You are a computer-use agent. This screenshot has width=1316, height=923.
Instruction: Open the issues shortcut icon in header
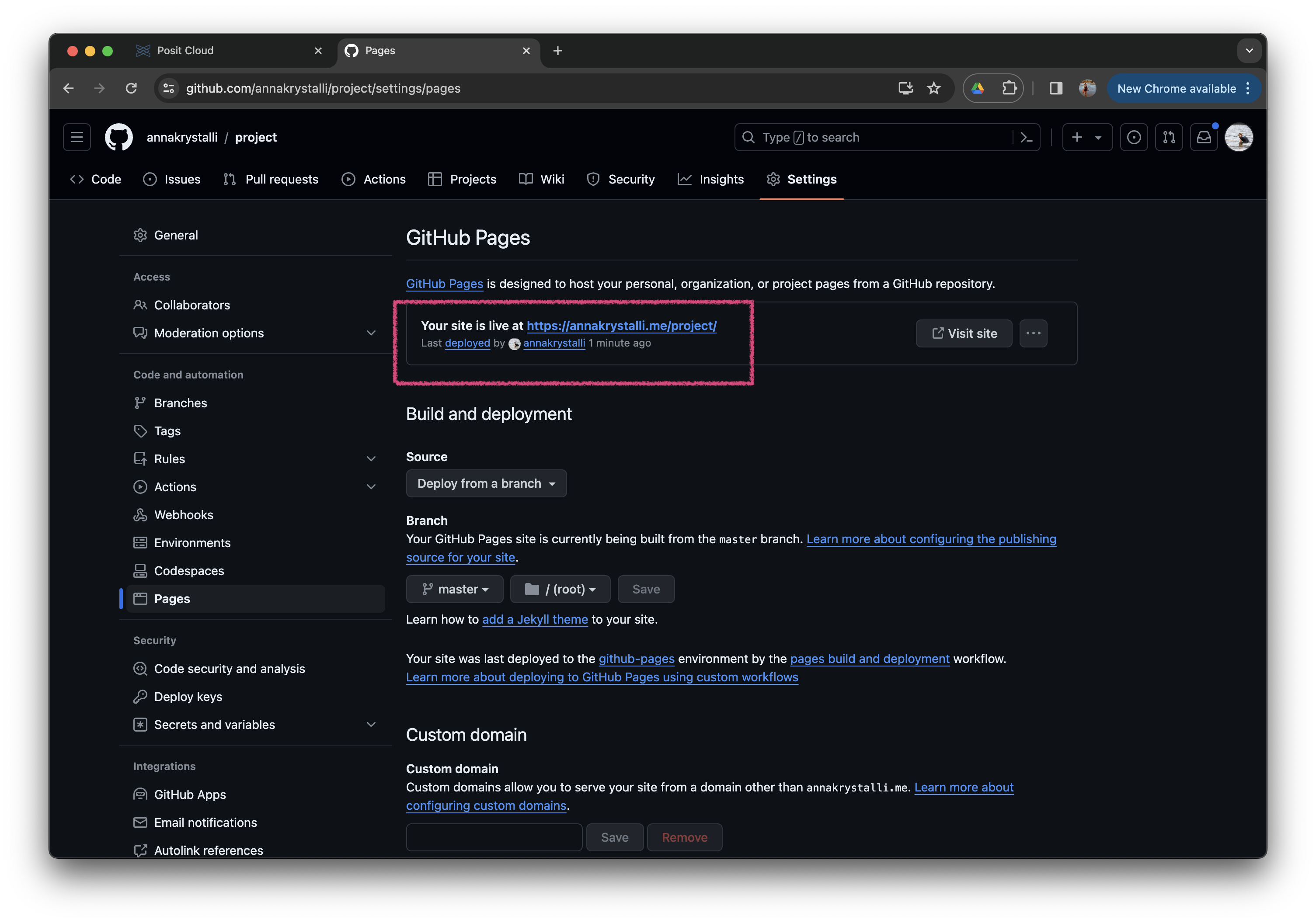pyautogui.click(x=1134, y=138)
